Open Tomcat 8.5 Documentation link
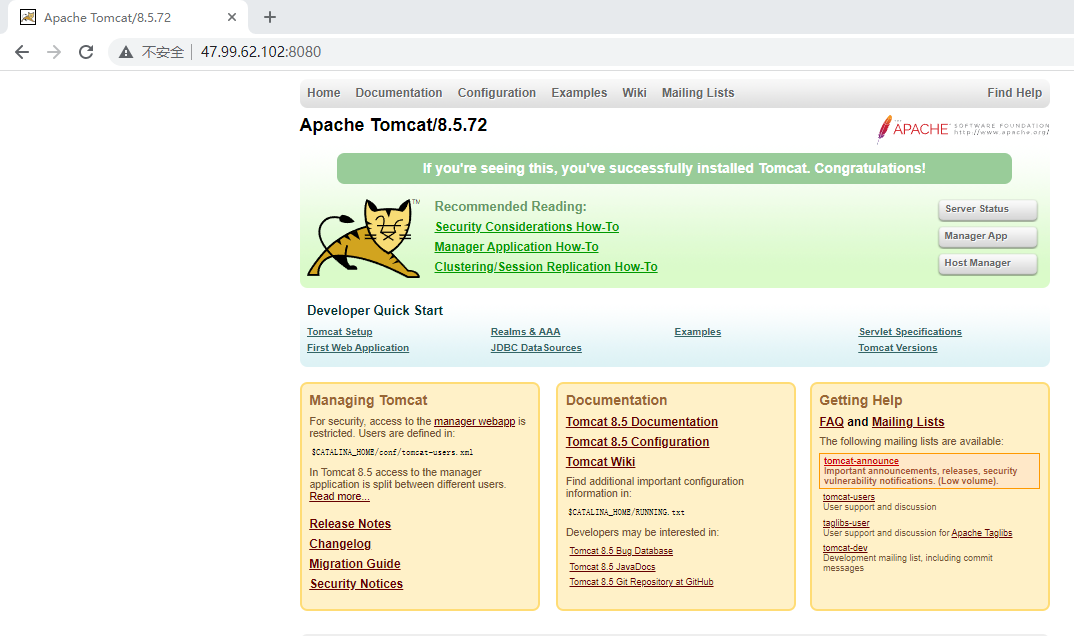Image resolution: width=1074 pixels, height=636 pixels. [642, 422]
